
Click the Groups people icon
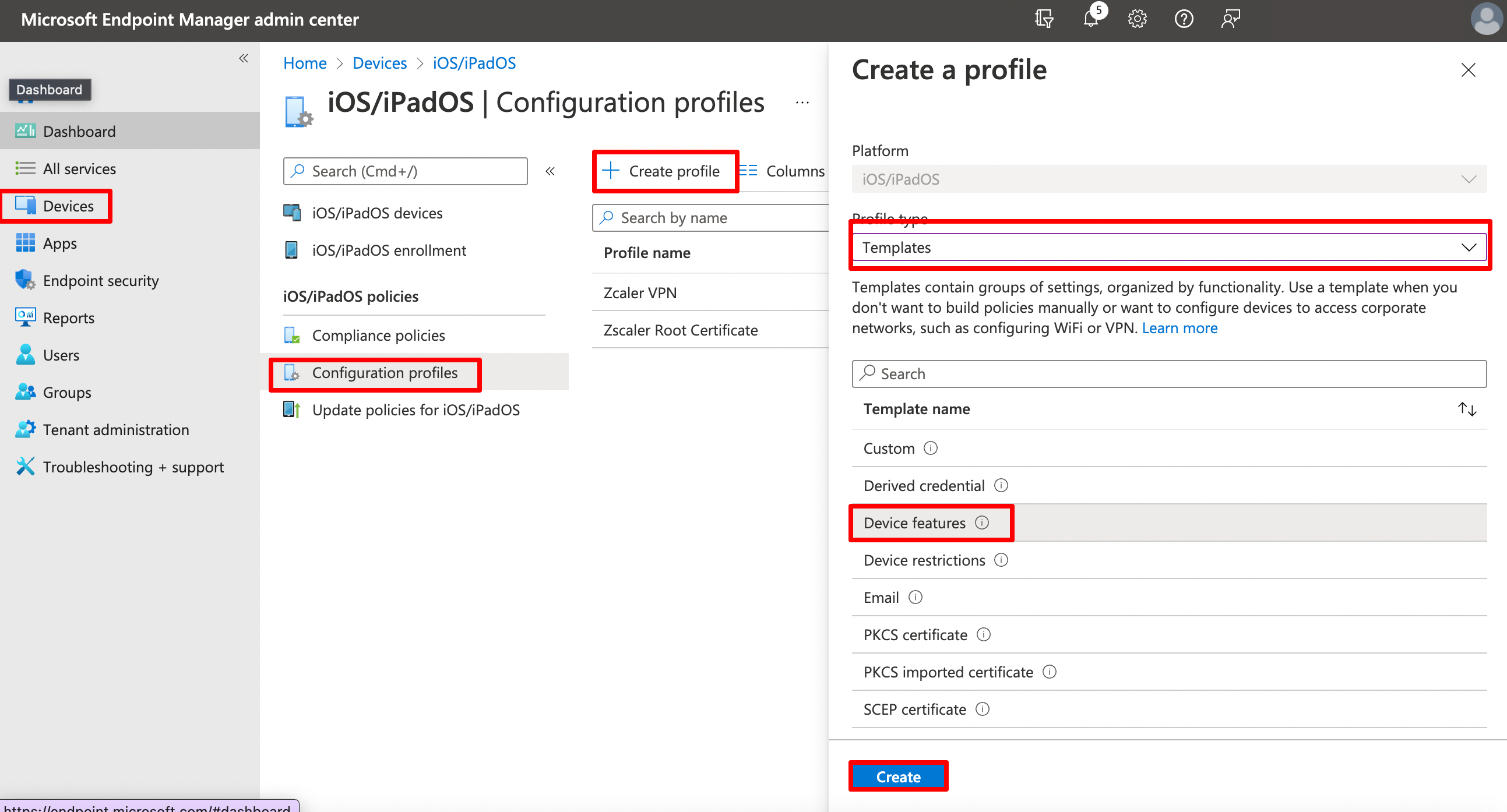pyautogui.click(x=24, y=392)
